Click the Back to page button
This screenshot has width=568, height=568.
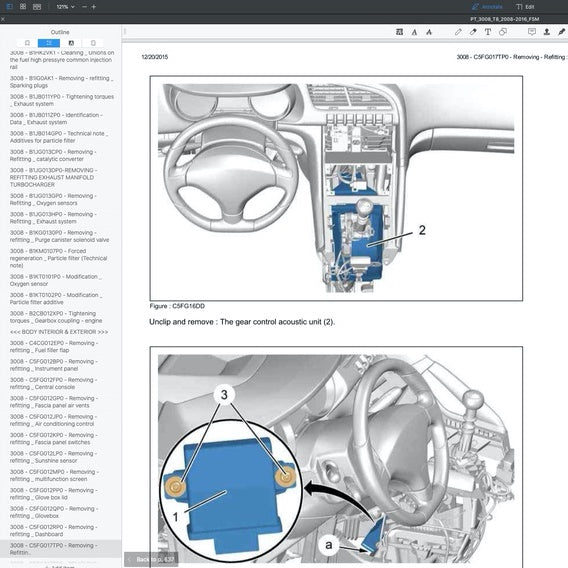151,560
